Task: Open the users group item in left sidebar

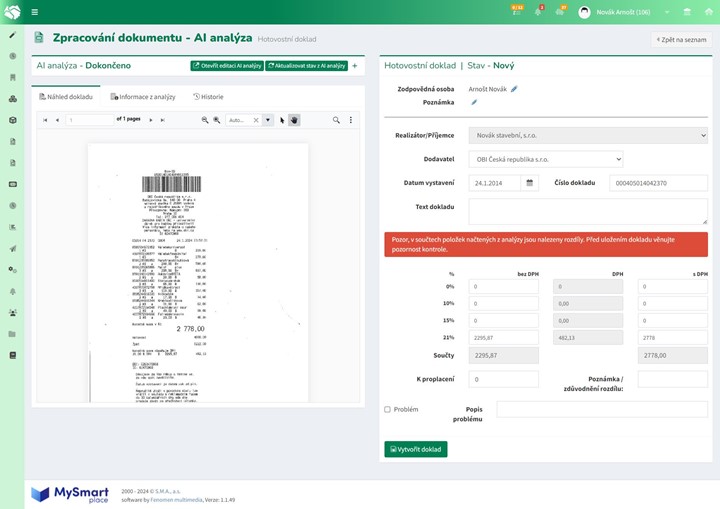Action: (x=12, y=312)
